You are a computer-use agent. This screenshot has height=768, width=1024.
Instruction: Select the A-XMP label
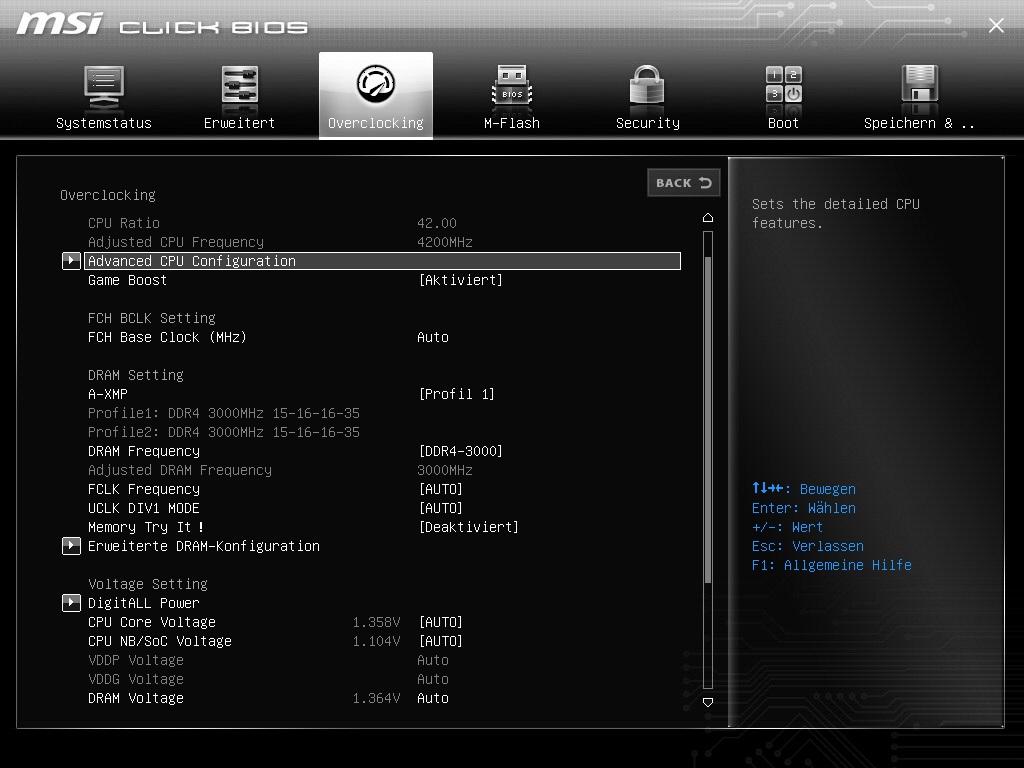(108, 394)
